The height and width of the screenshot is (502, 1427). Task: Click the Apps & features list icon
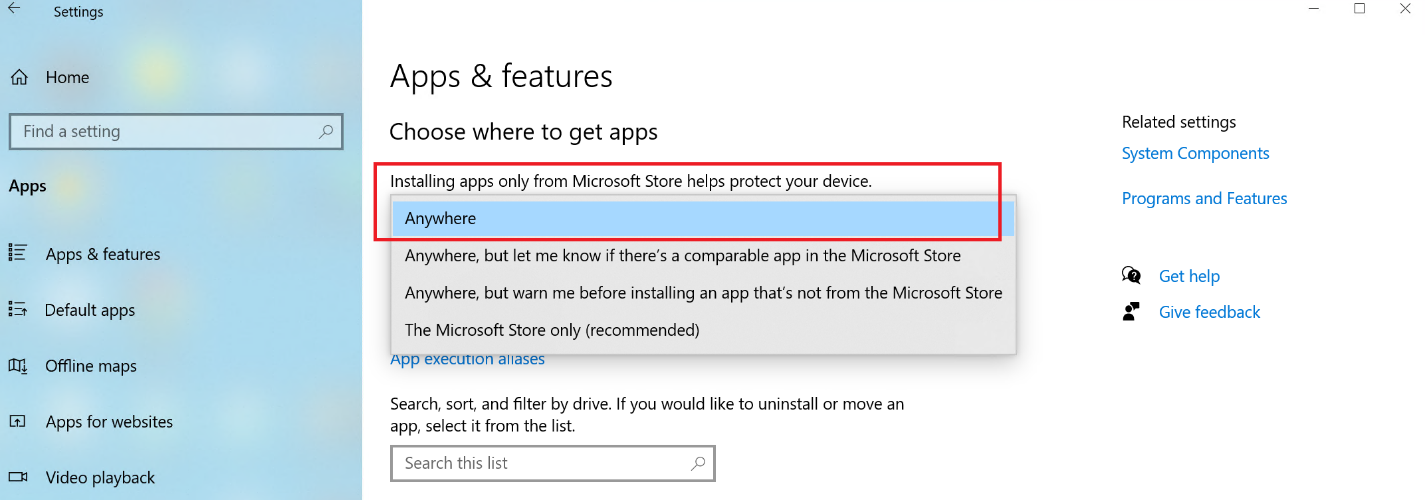(18, 253)
